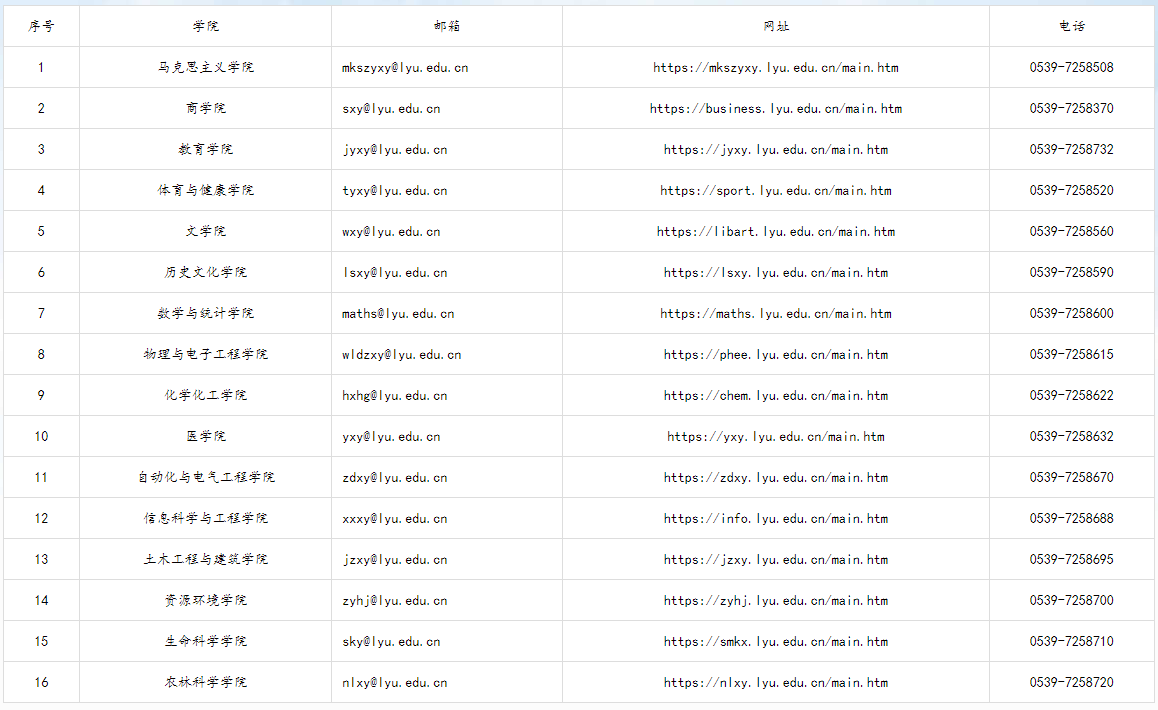Select the 数学与统计学院 cell
This screenshot has width=1158, height=710.
click(x=205, y=313)
